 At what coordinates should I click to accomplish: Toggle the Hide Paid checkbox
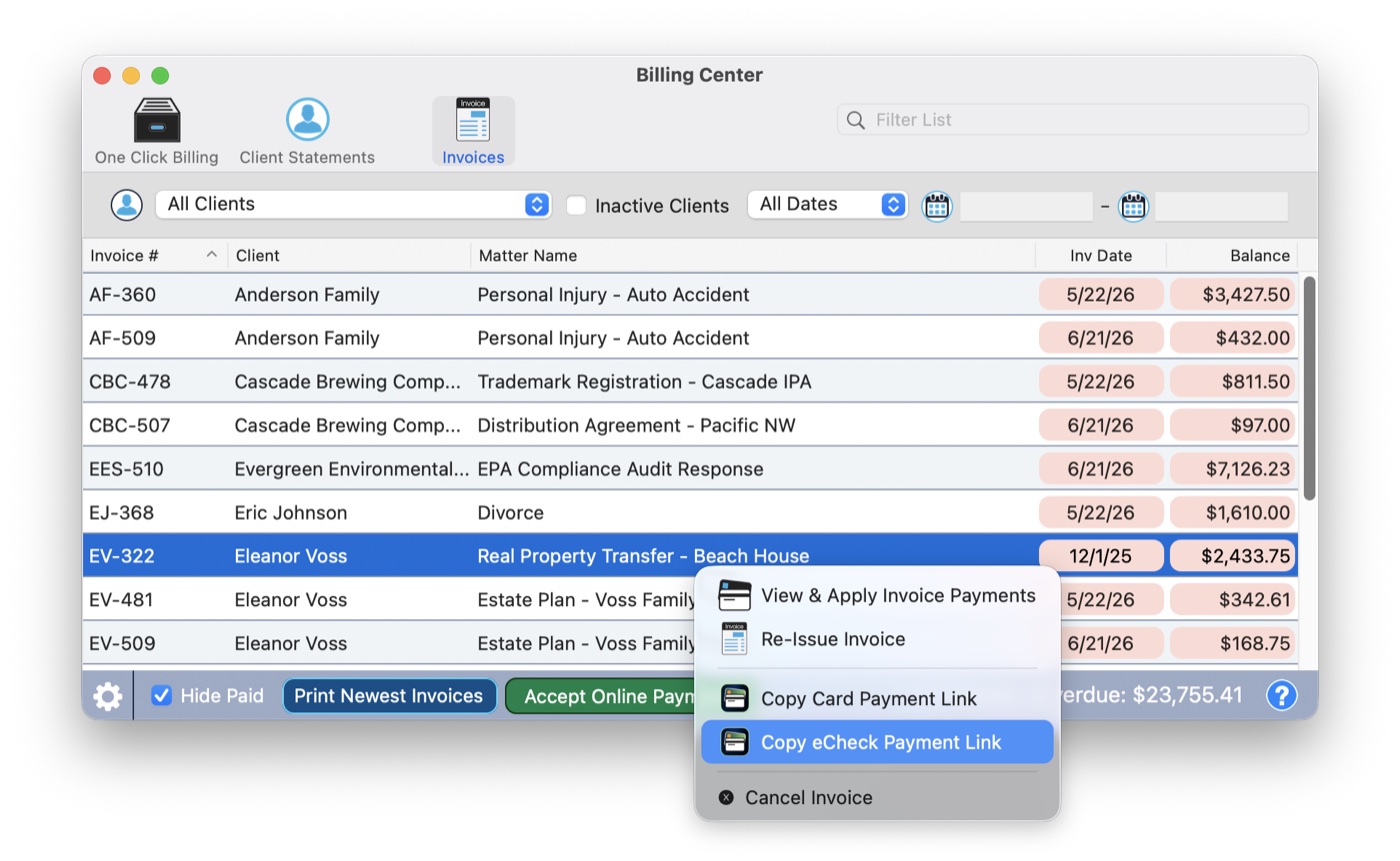pyautogui.click(x=161, y=696)
